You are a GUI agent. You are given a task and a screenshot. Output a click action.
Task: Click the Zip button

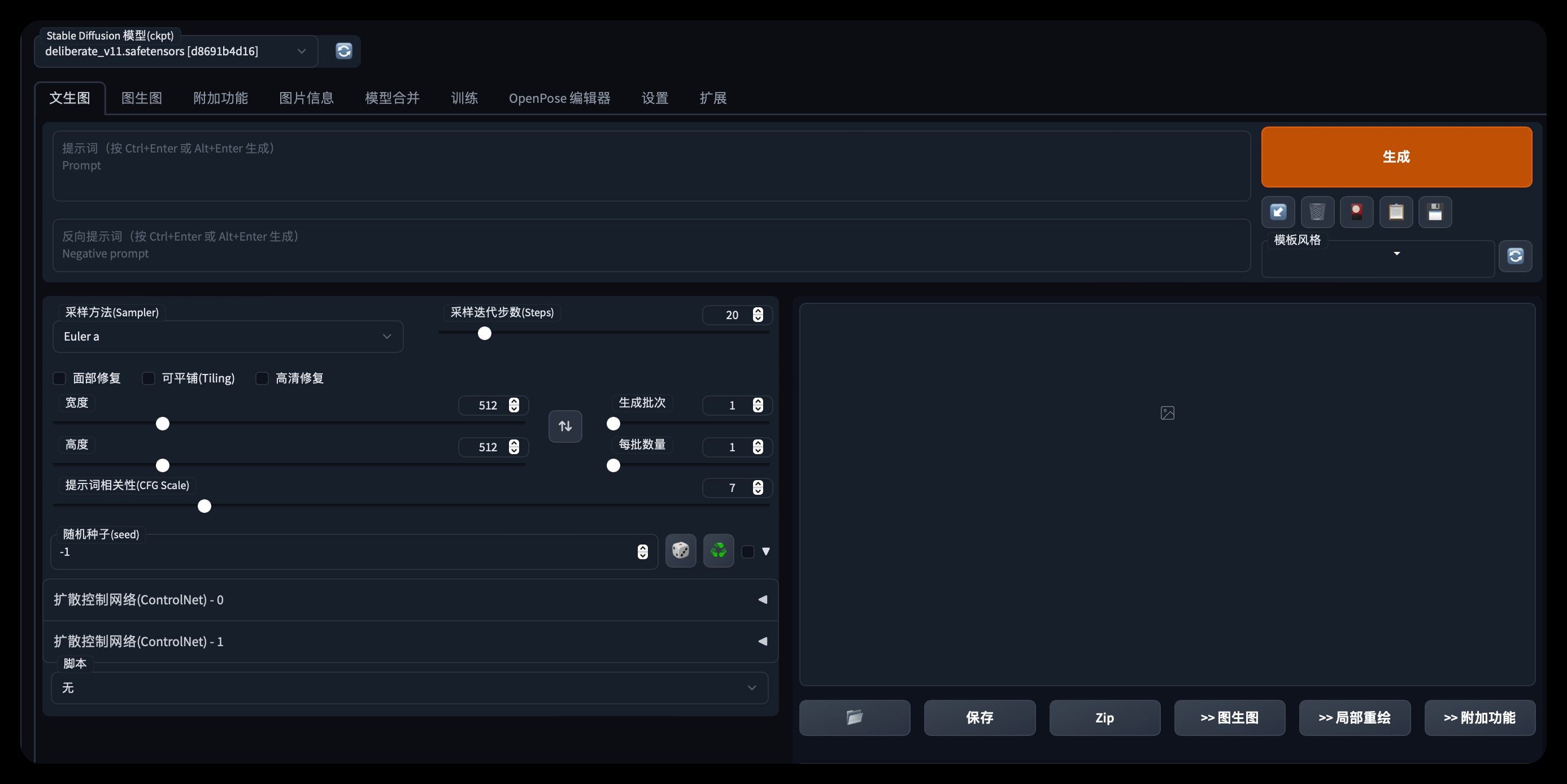(x=1105, y=717)
